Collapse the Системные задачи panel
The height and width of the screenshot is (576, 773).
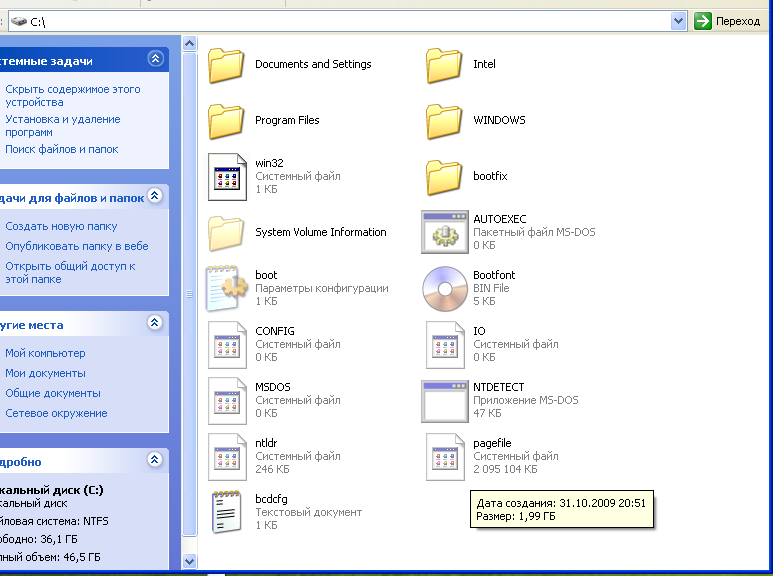click(x=154, y=59)
